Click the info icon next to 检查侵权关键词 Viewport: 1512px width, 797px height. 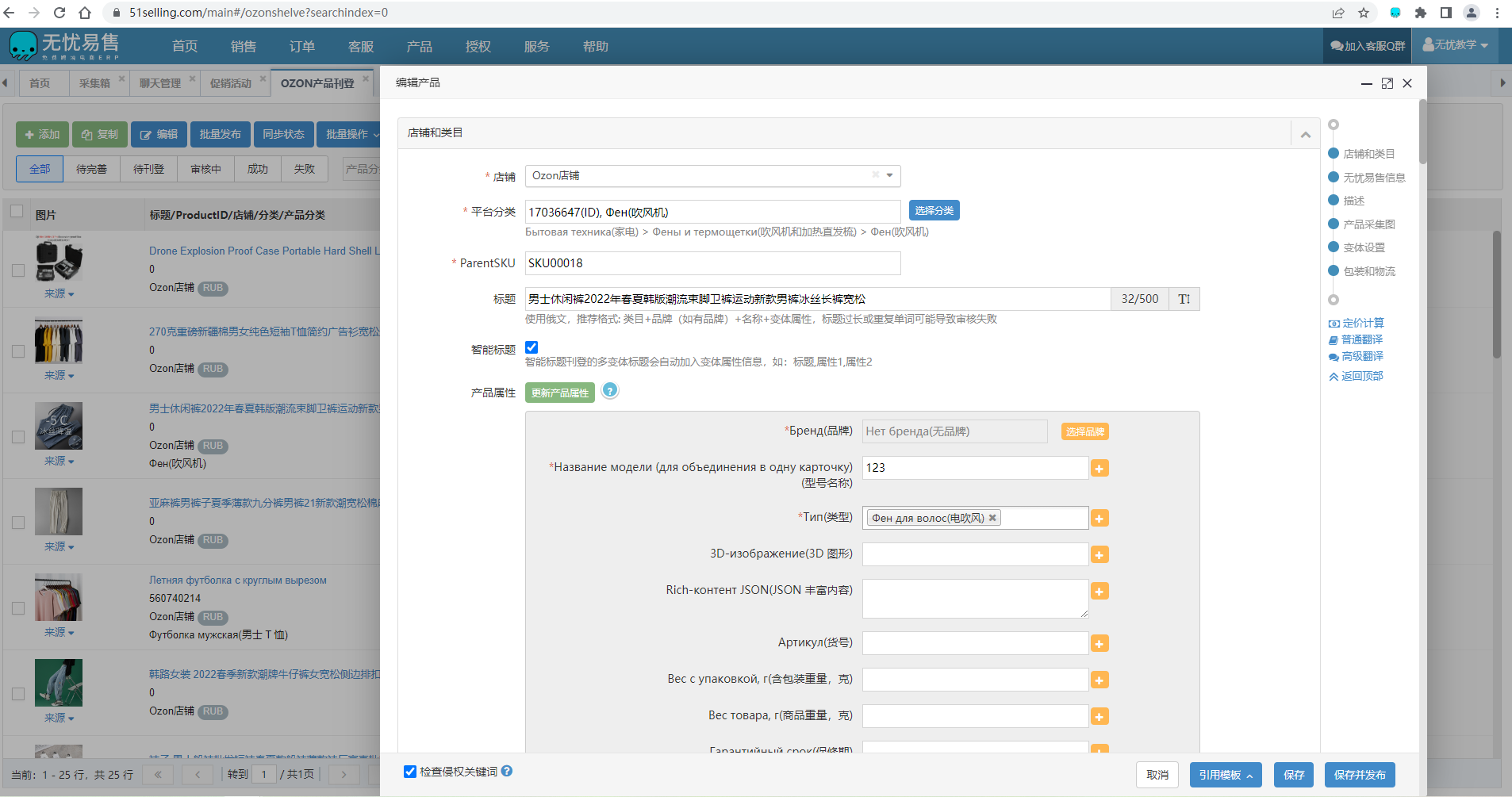pos(507,771)
